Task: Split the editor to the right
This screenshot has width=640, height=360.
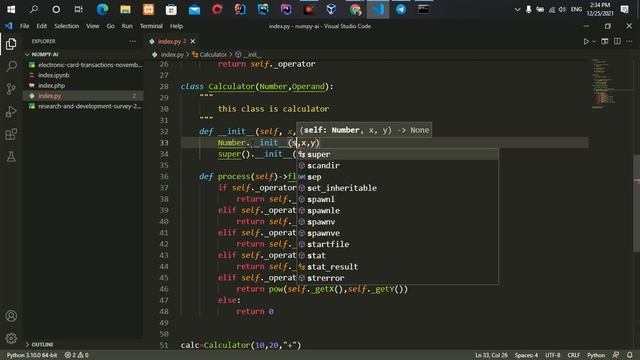Action: pos(617,41)
